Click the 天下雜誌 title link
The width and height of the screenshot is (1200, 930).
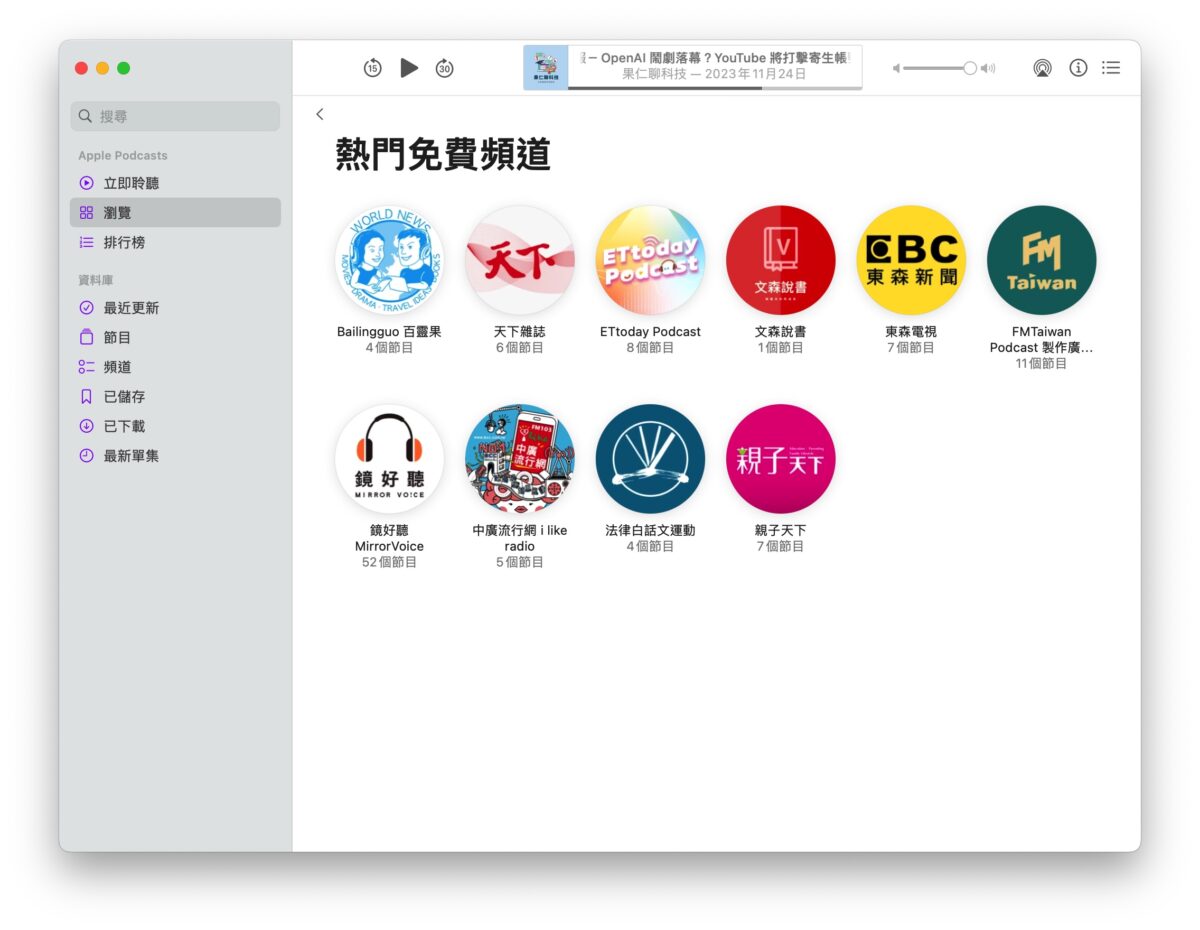520,332
